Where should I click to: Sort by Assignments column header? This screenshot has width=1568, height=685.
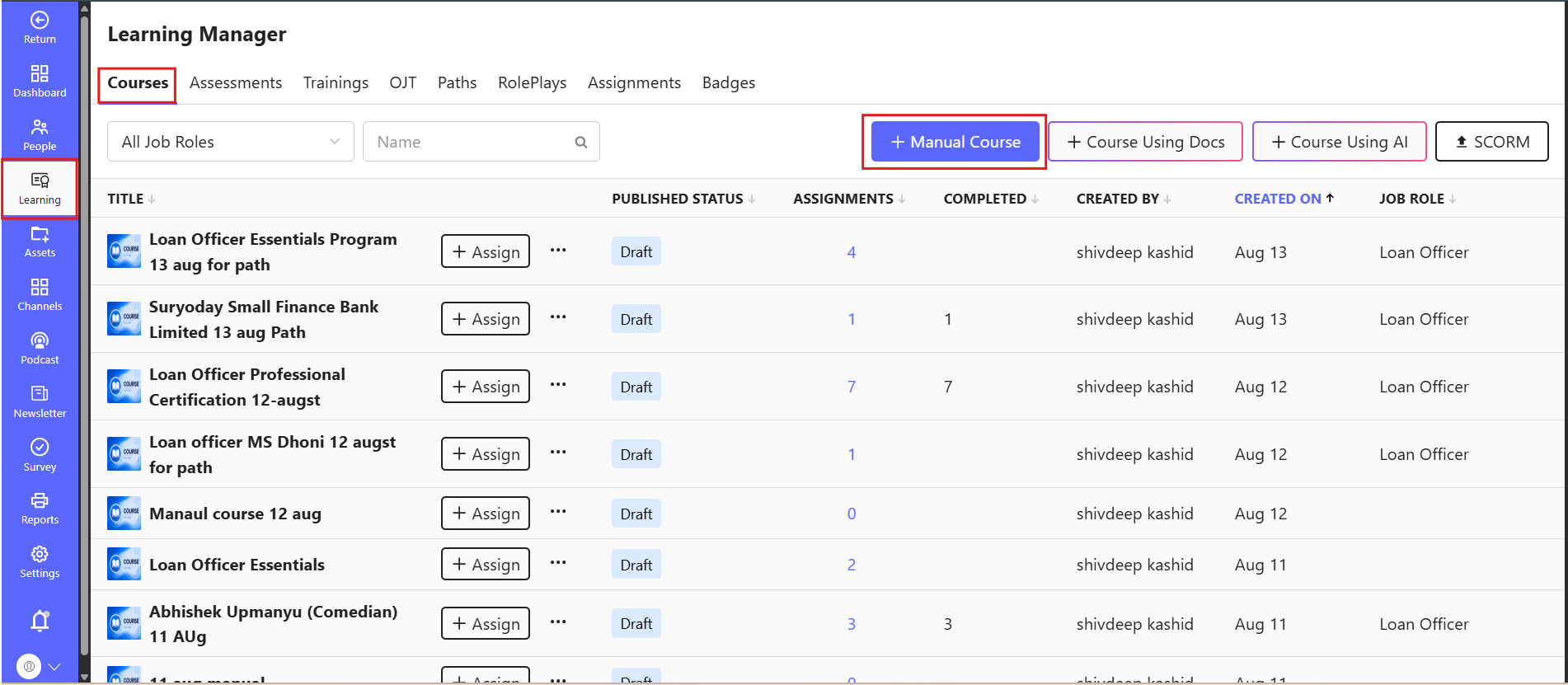coord(849,199)
